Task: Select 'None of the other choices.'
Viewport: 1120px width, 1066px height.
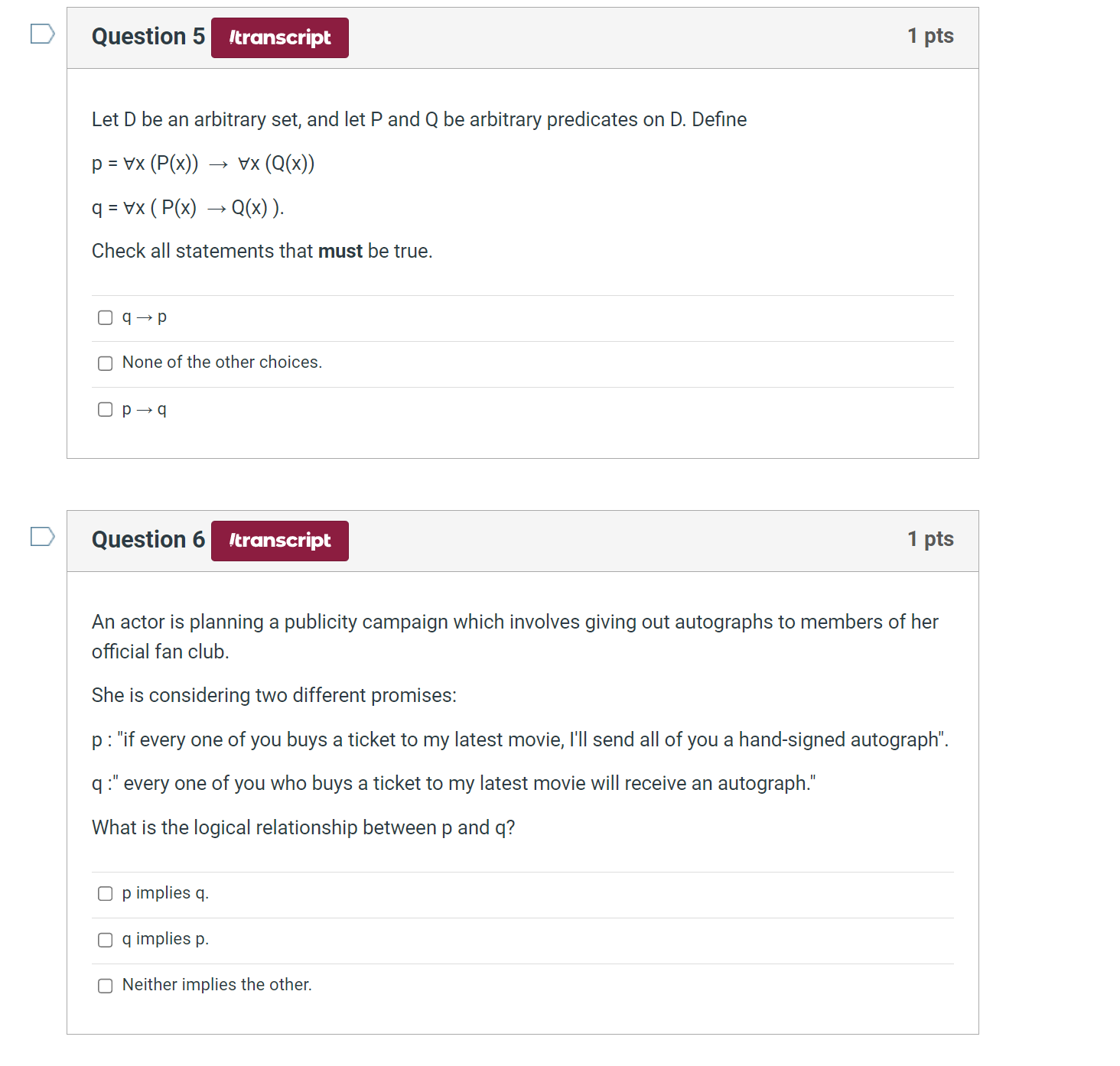Action: pos(105,362)
